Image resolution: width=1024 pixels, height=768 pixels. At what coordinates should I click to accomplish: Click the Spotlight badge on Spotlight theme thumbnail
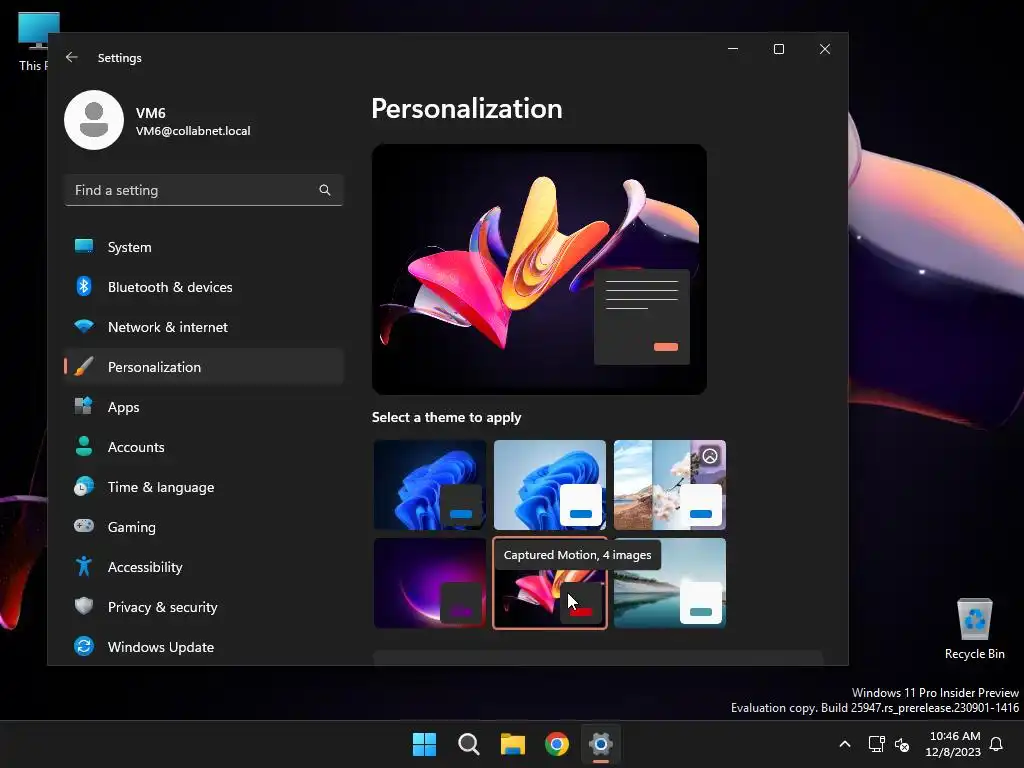coord(710,455)
